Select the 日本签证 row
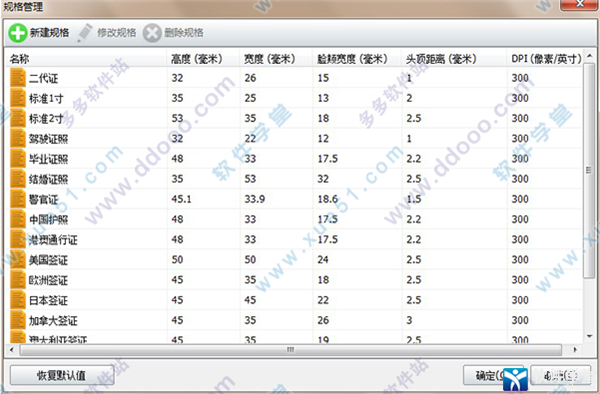This screenshot has height=394, width=600. pos(295,300)
